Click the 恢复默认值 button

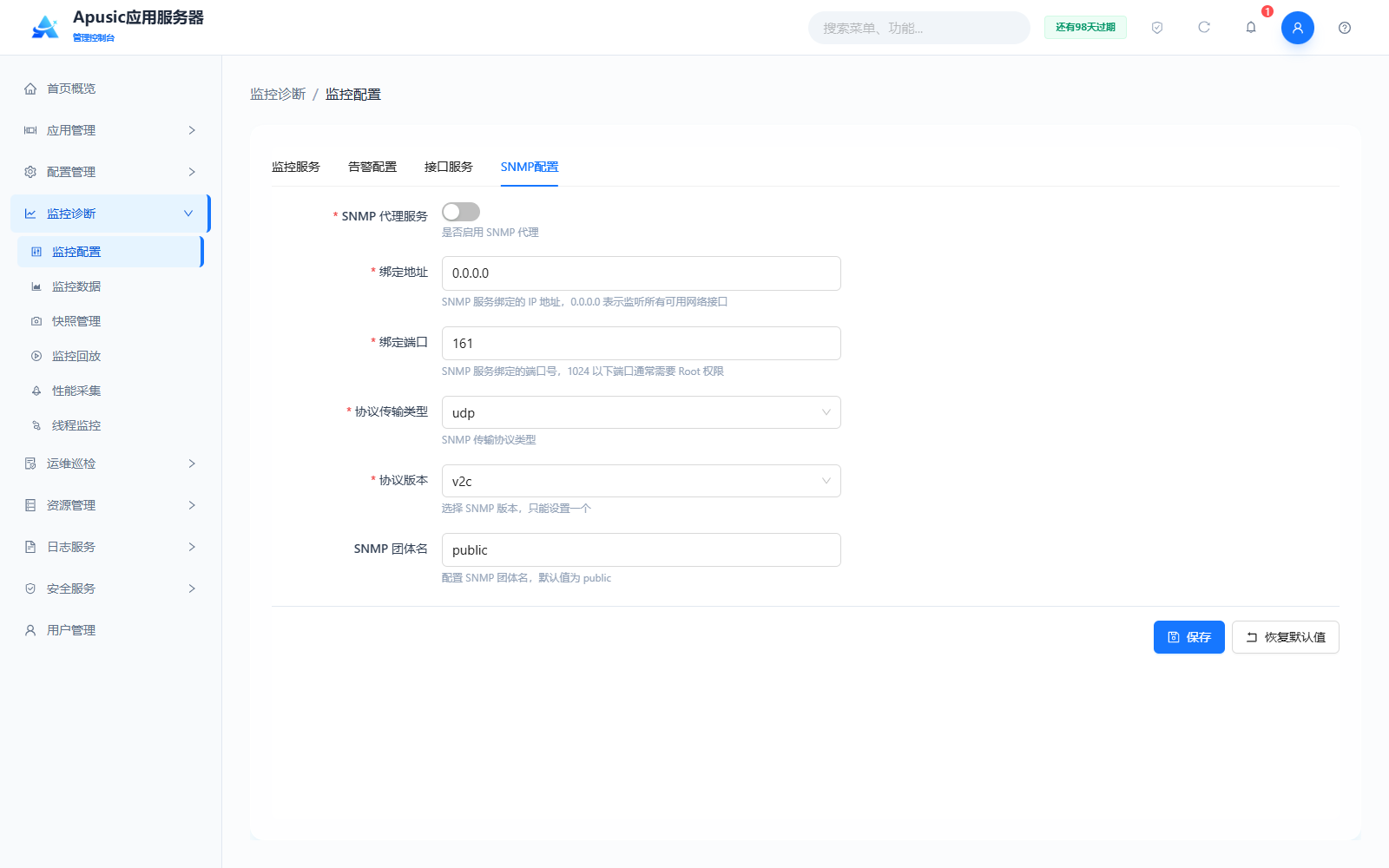click(1286, 637)
